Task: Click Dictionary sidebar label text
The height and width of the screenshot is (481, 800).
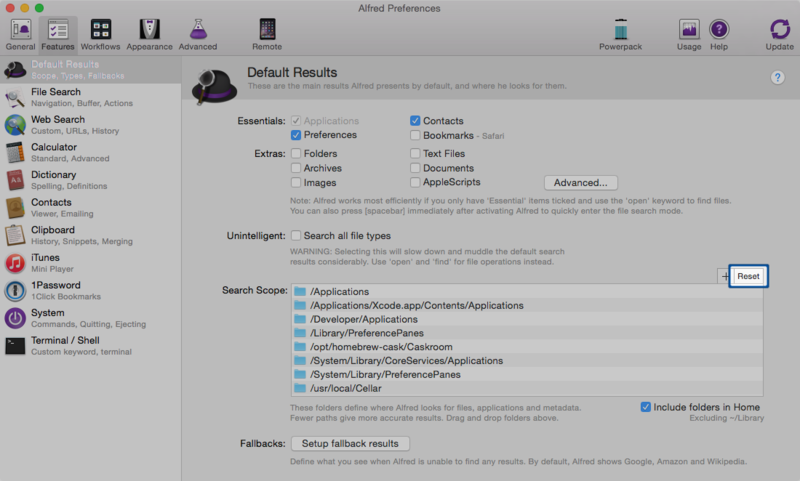Action: [x=54, y=174]
